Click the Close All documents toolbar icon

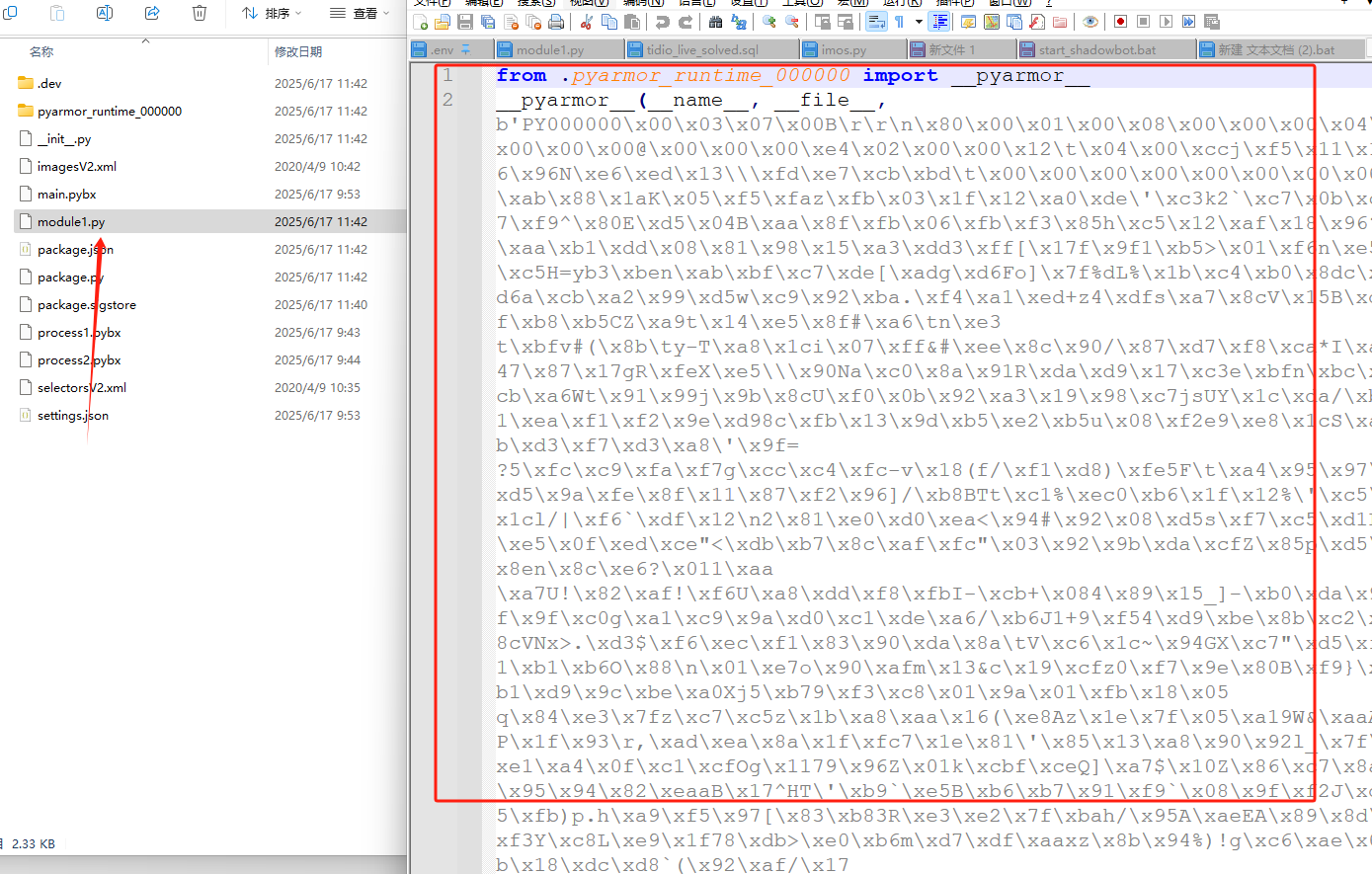pyautogui.click(x=533, y=22)
